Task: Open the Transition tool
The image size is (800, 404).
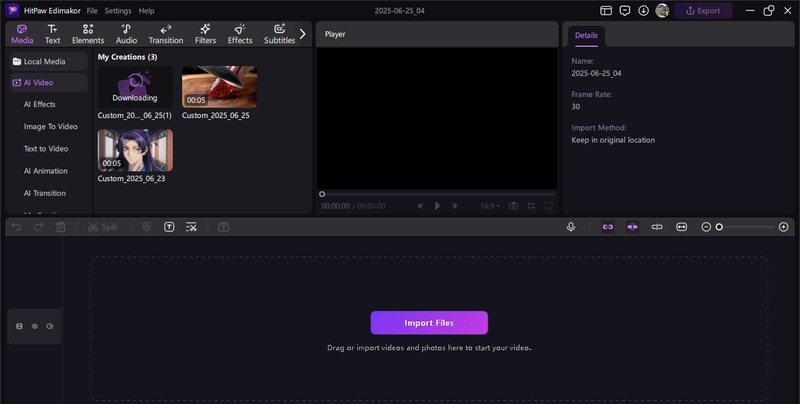Action: click(x=165, y=34)
